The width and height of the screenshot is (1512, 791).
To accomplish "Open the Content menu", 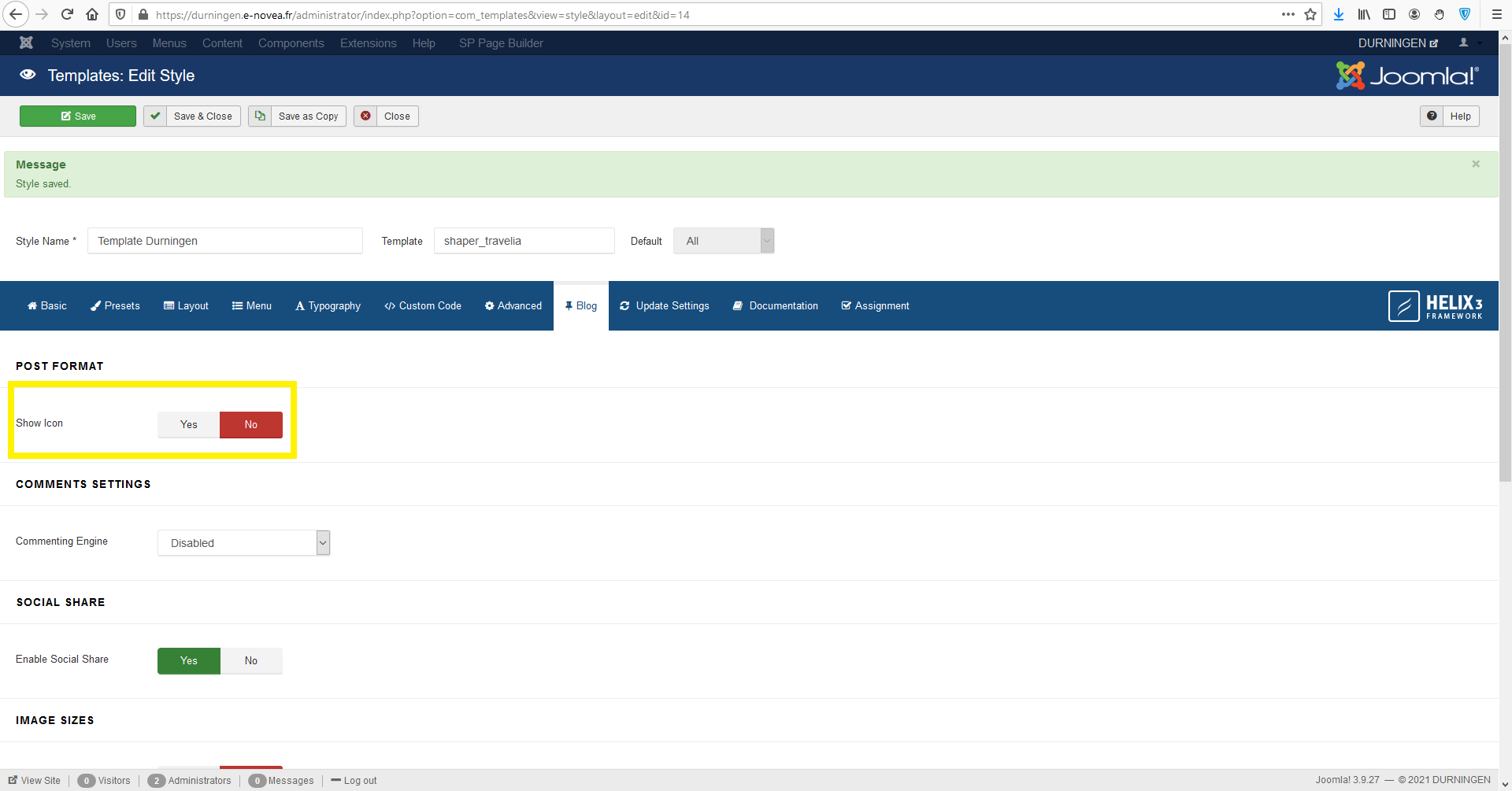I will [222, 43].
